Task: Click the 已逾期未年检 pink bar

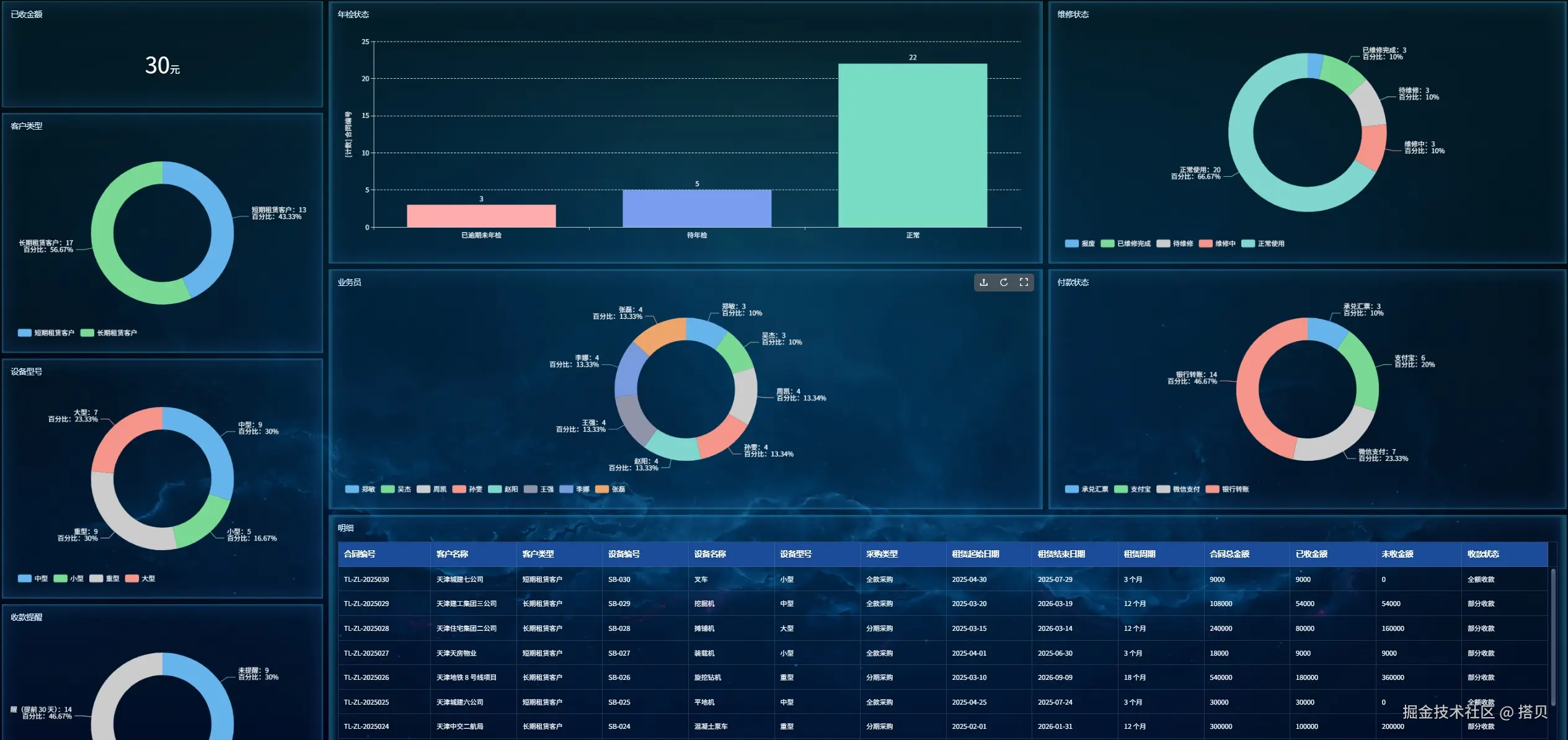Action: (x=481, y=216)
